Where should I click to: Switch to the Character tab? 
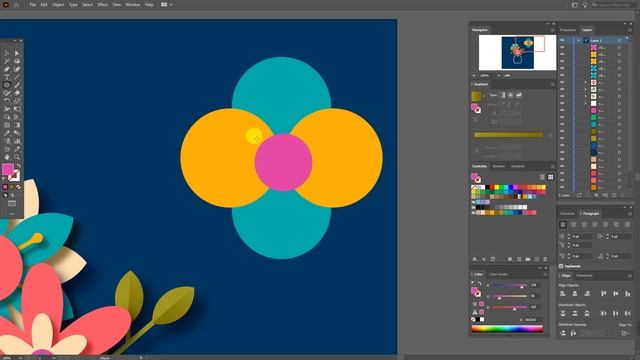(x=567, y=214)
